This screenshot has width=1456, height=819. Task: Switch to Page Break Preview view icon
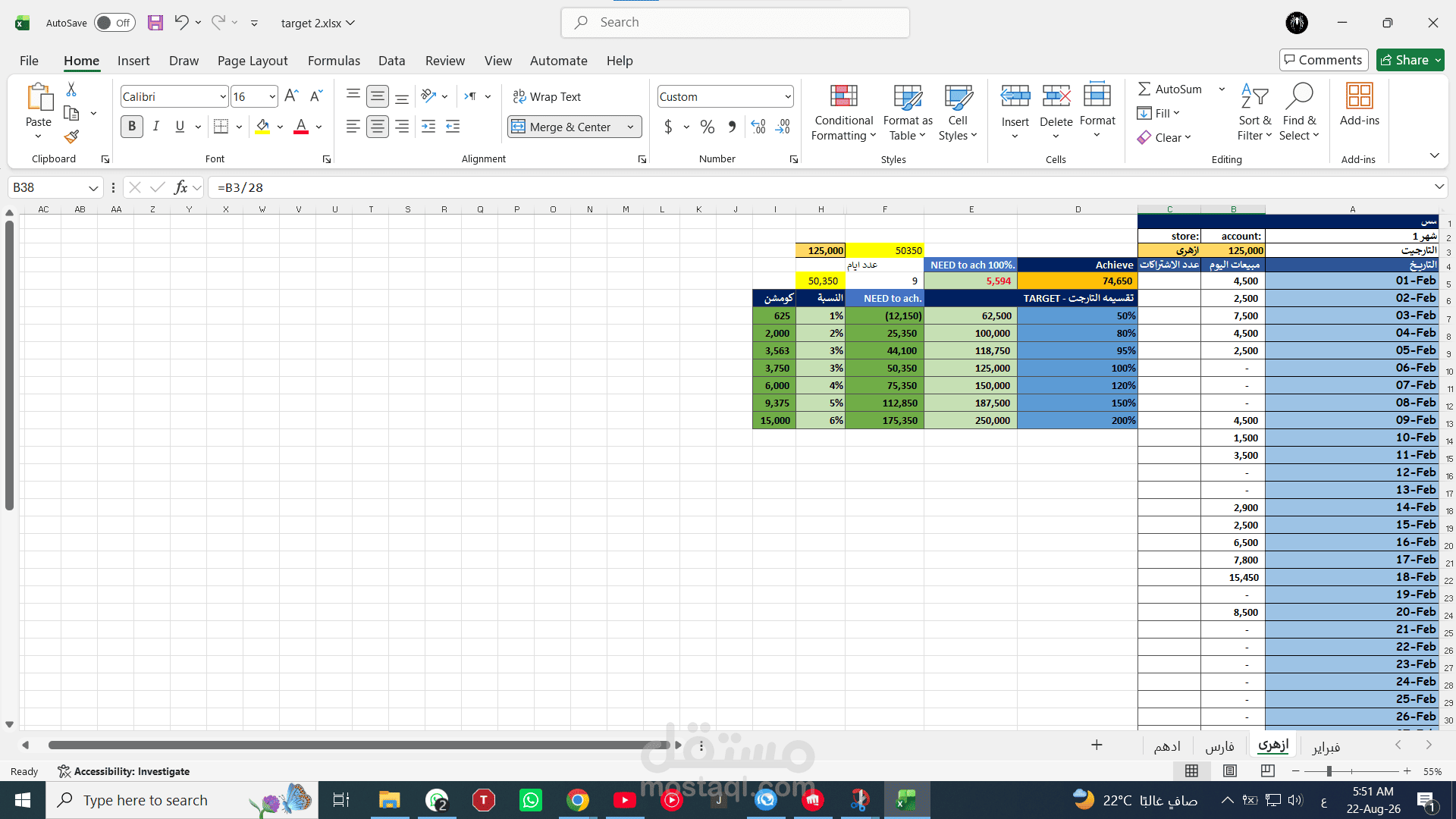(1268, 771)
